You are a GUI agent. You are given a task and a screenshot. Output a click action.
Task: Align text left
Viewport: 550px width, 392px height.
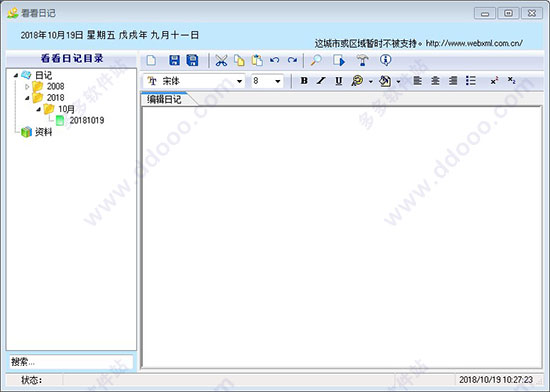(x=417, y=81)
